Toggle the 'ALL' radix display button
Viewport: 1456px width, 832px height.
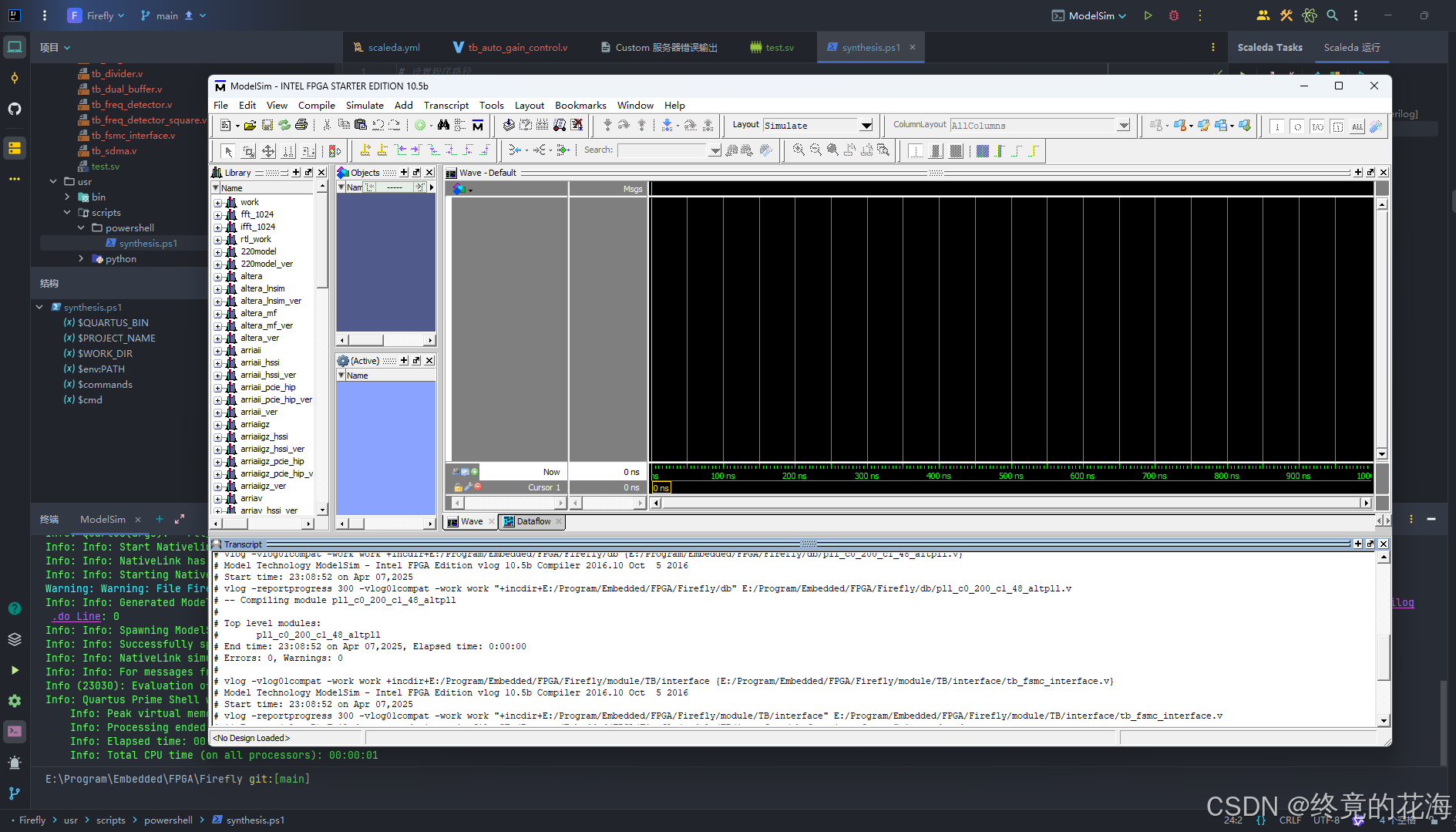[1357, 126]
